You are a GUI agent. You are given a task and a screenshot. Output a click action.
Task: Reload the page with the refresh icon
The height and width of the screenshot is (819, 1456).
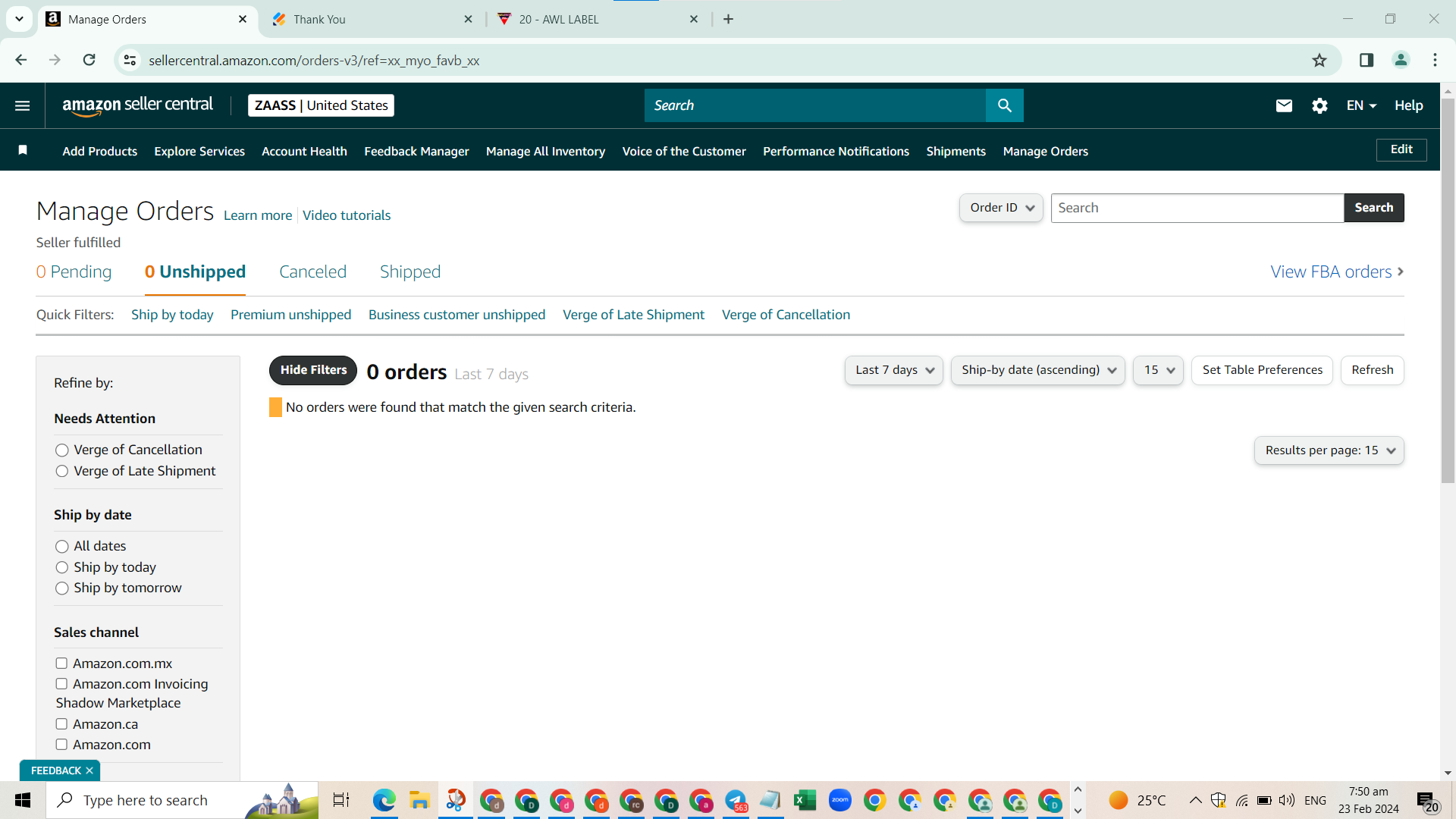pos(89,60)
